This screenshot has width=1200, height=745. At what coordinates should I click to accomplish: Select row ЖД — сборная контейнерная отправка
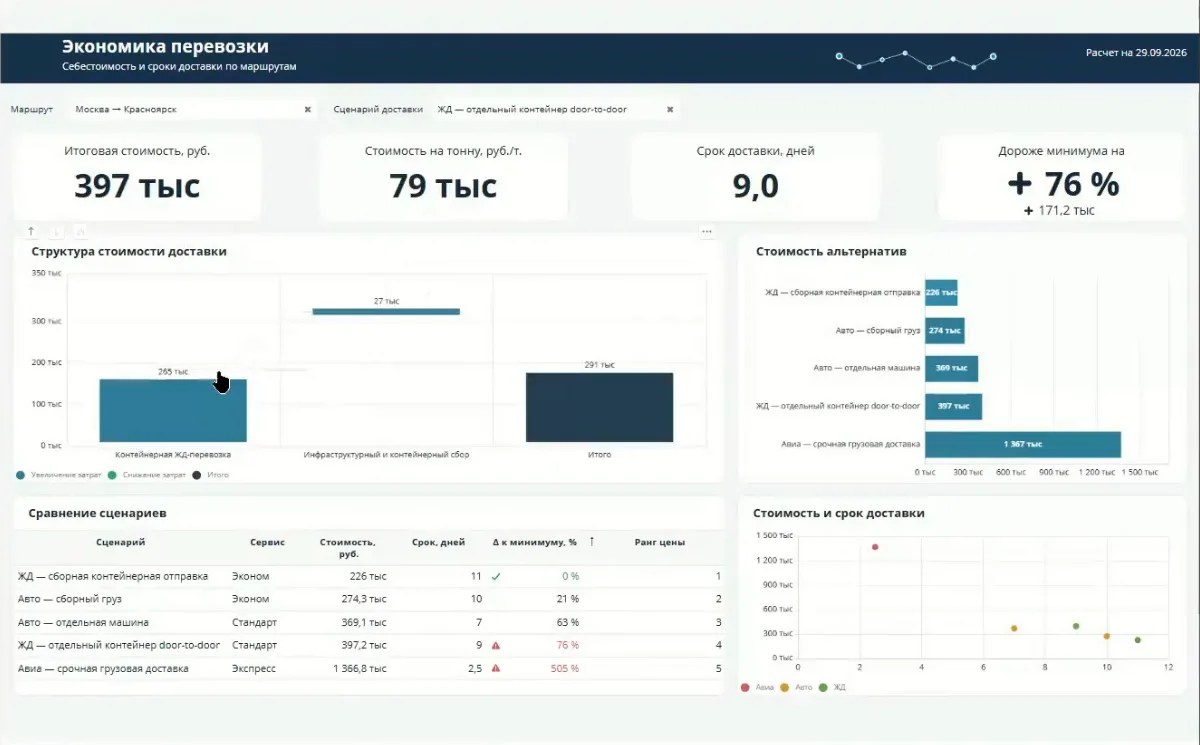tap(369, 576)
